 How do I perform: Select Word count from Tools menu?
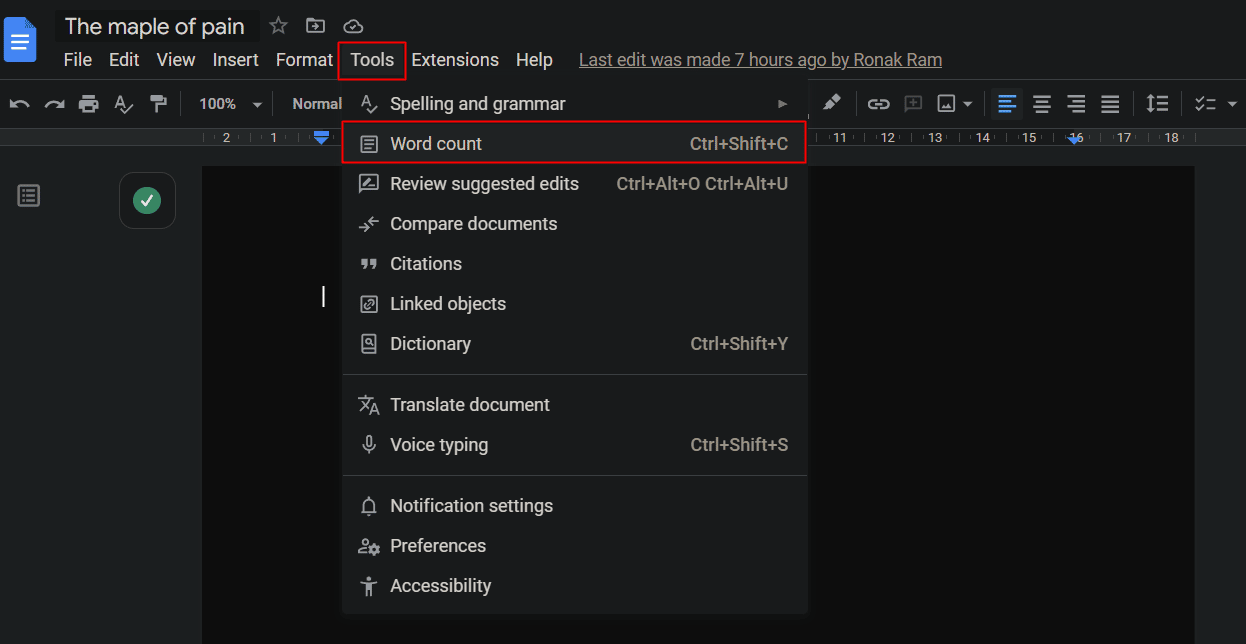(x=575, y=144)
